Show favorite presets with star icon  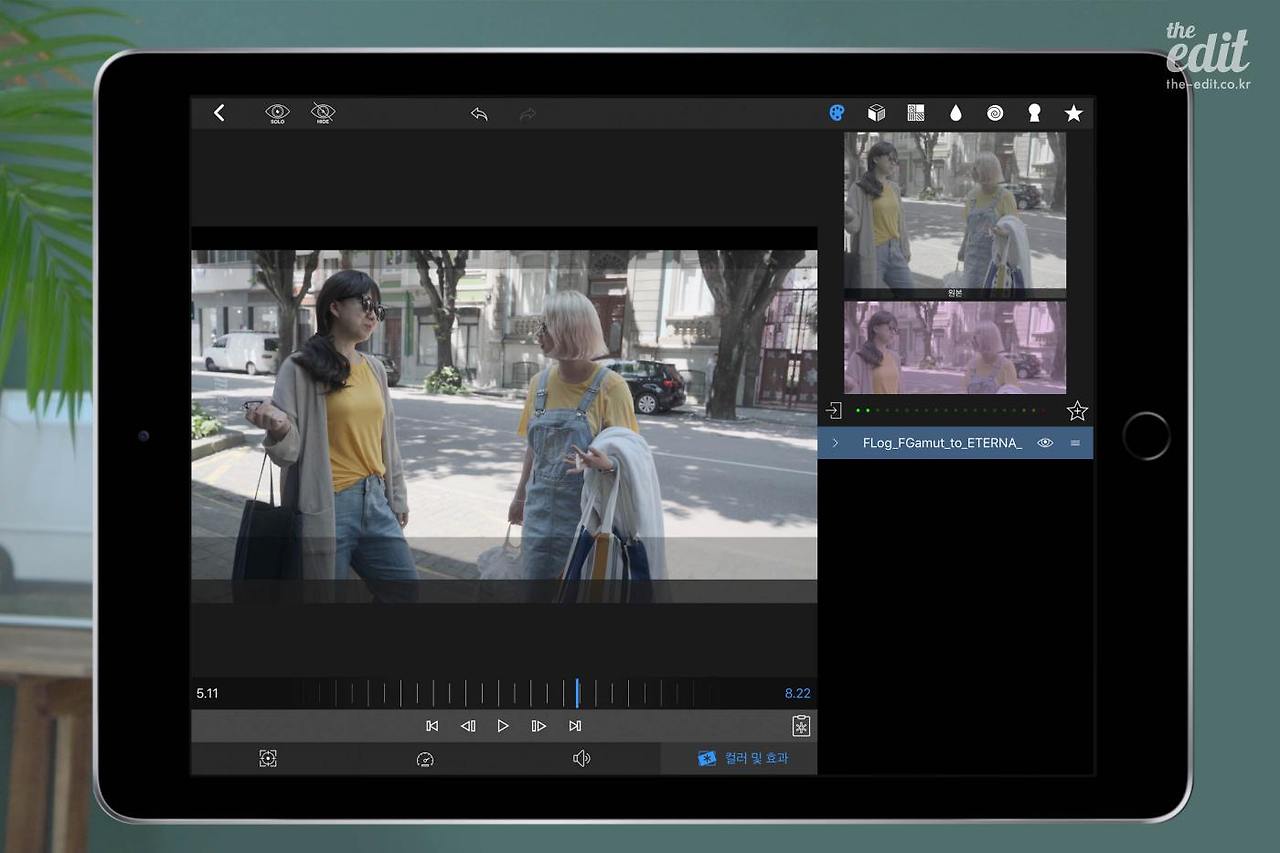tap(1073, 113)
